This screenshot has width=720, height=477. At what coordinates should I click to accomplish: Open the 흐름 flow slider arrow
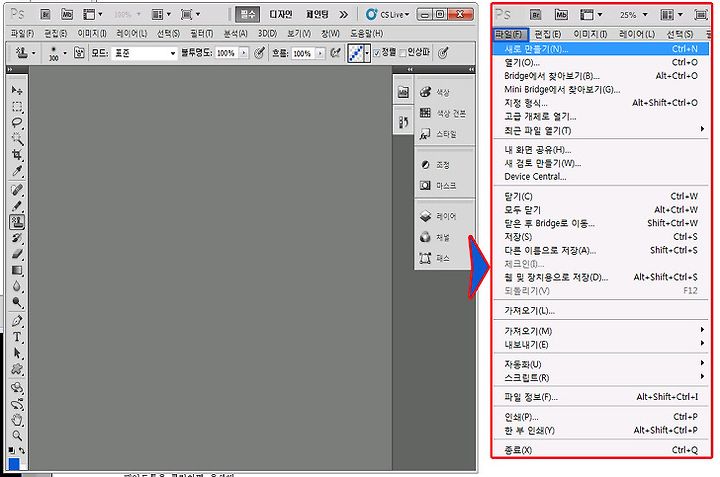[x=320, y=53]
